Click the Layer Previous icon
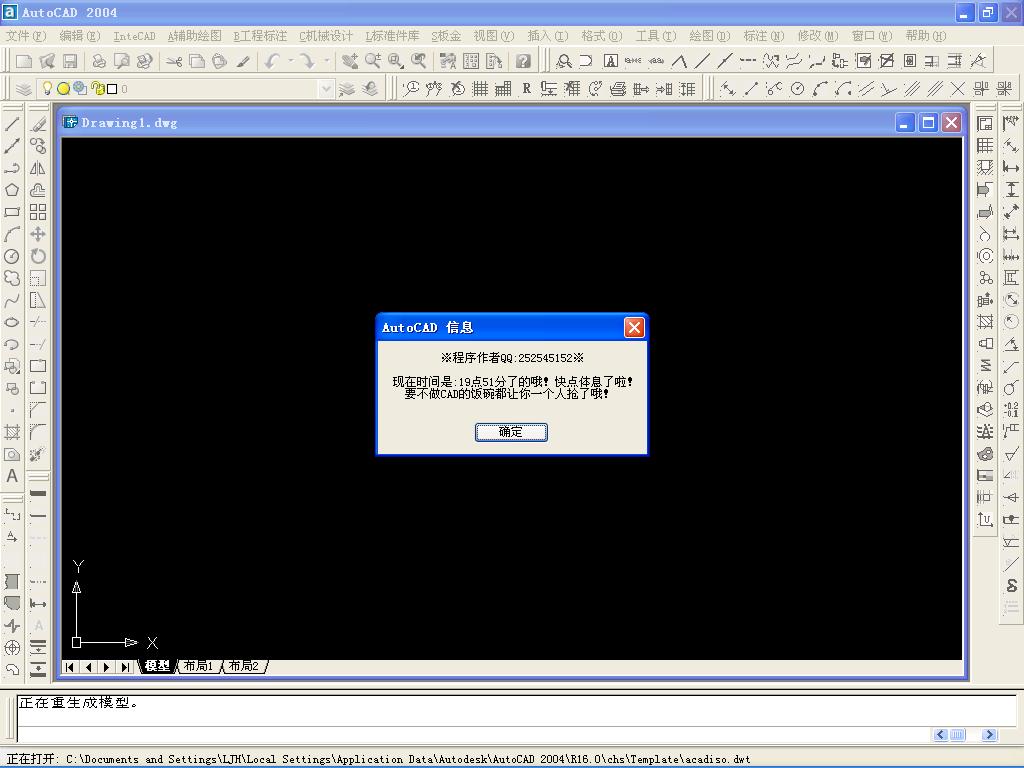This screenshot has height=768, width=1024. pos(370,89)
